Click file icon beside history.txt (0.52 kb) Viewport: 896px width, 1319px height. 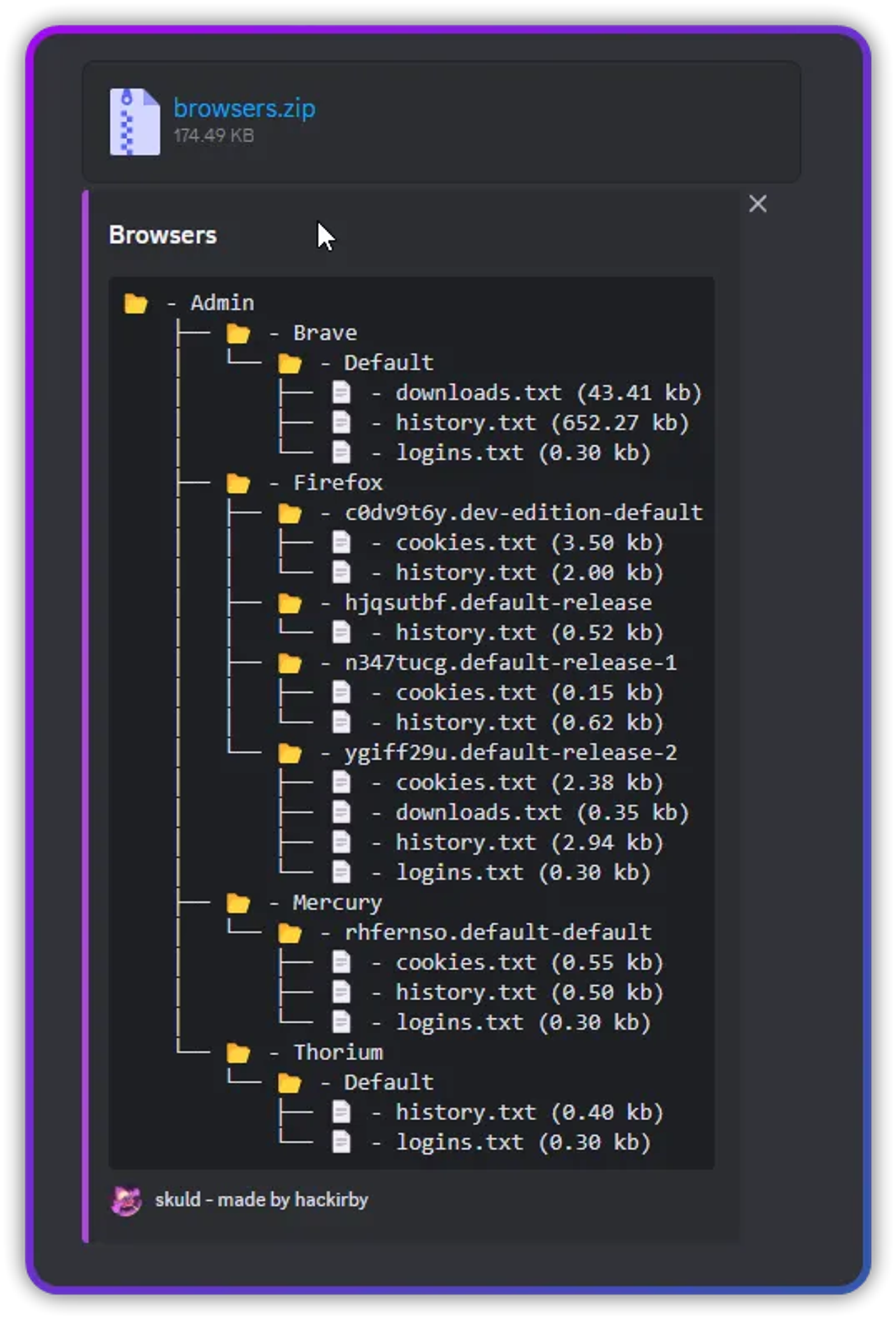coord(341,633)
